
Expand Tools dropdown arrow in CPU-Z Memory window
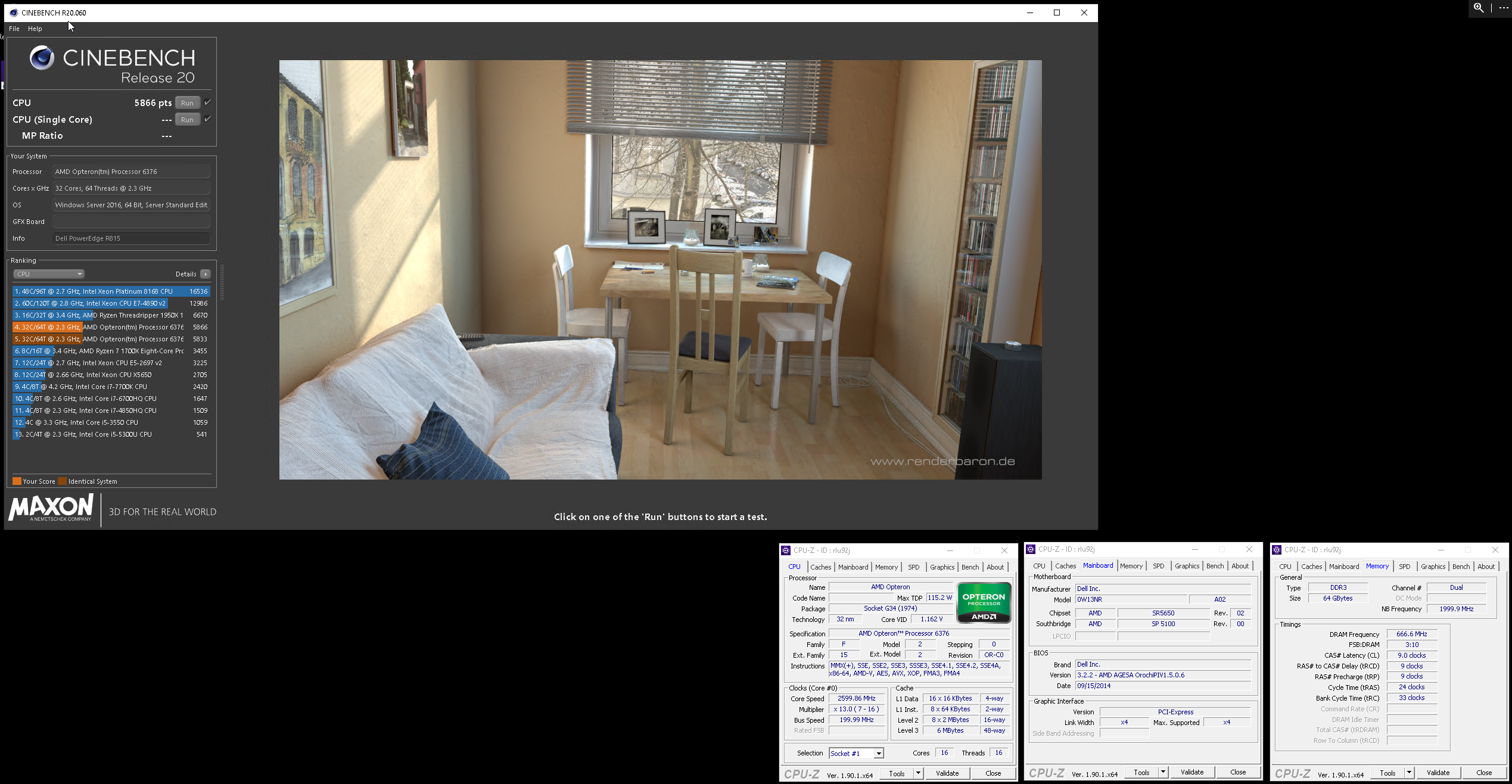tap(1409, 773)
